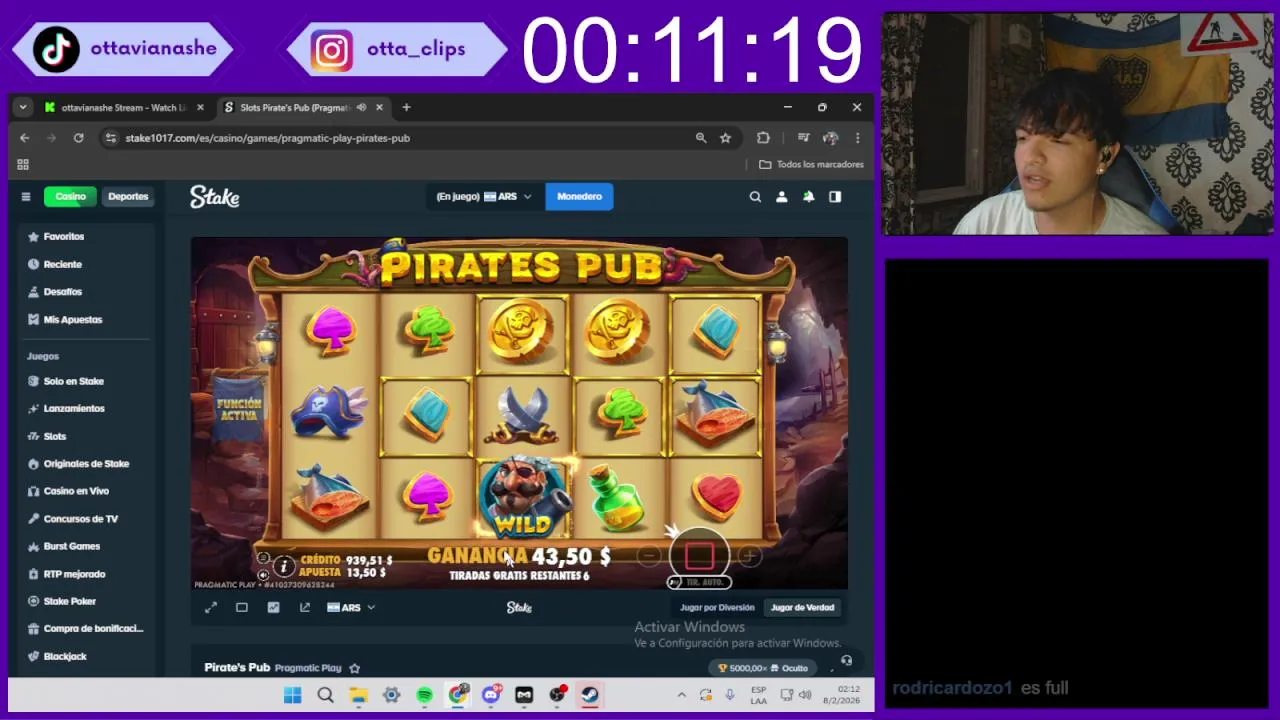
Task: Switch to theatre mode icon
Action: click(x=242, y=608)
